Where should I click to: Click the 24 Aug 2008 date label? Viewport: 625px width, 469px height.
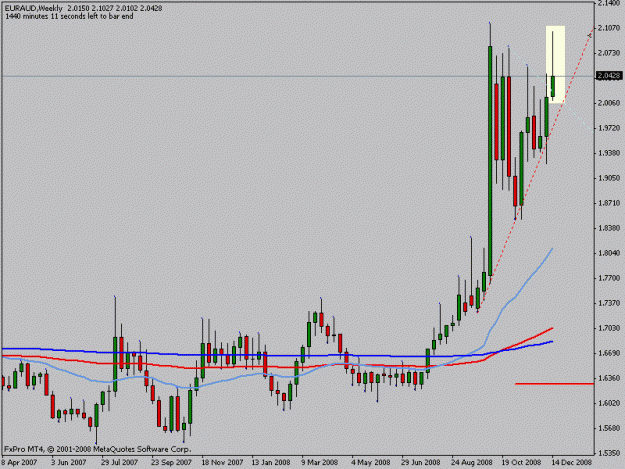472,463
